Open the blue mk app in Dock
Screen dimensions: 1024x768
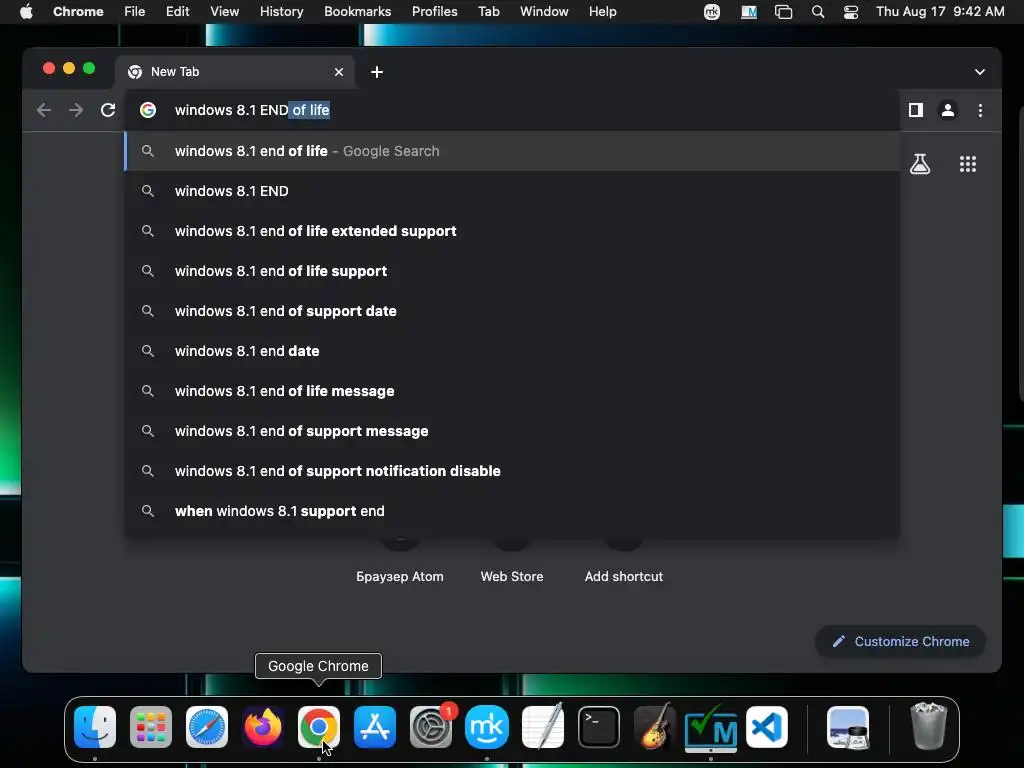click(x=487, y=727)
